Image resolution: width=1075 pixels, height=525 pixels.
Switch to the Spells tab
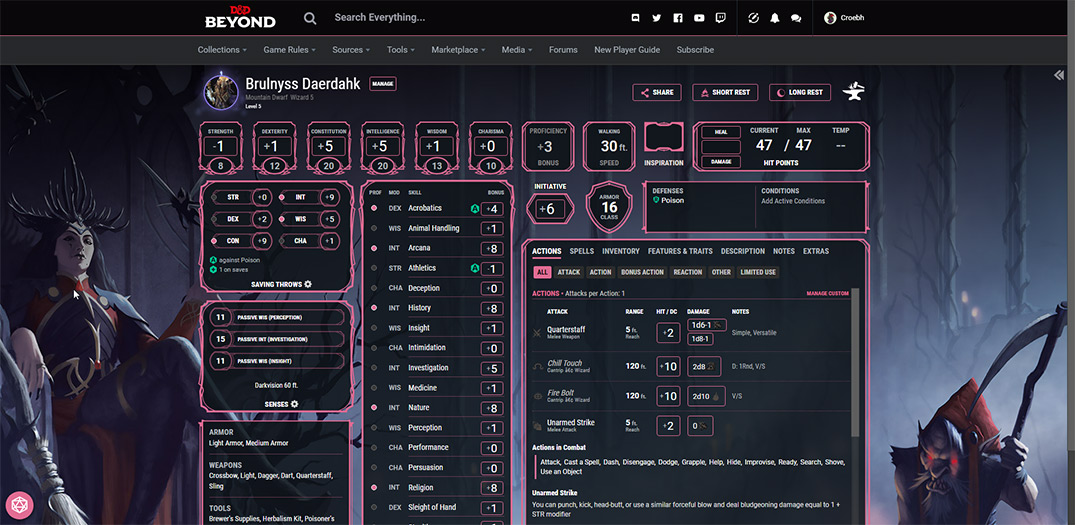[581, 251]
